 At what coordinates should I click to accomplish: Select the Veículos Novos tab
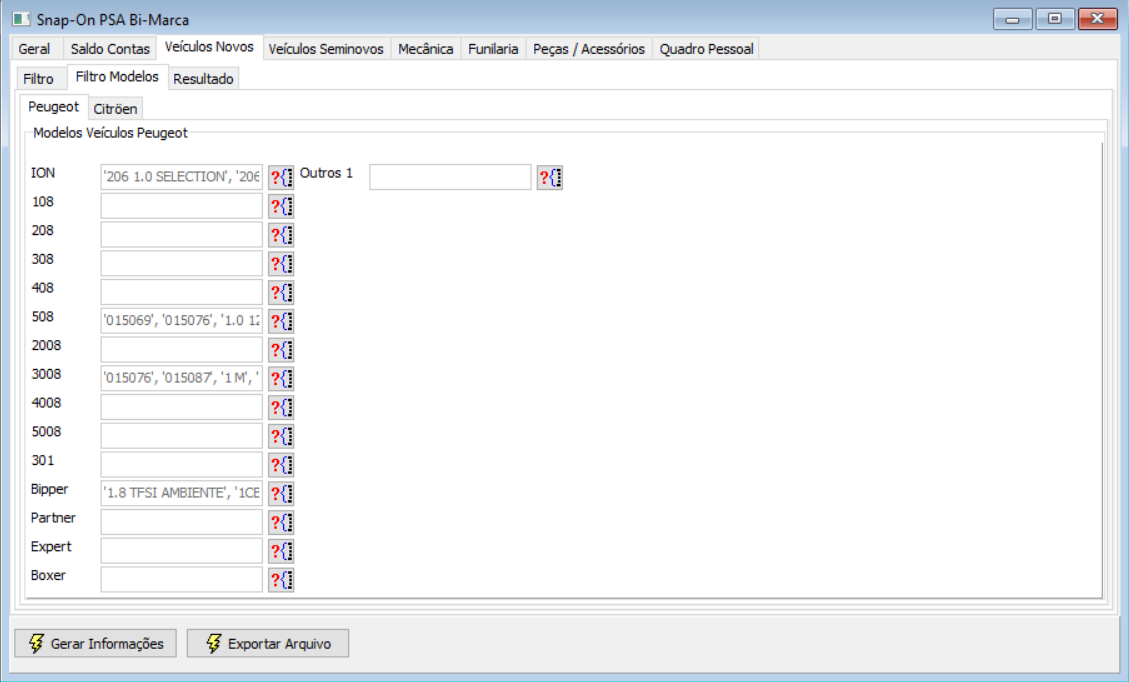pos(210,47)
